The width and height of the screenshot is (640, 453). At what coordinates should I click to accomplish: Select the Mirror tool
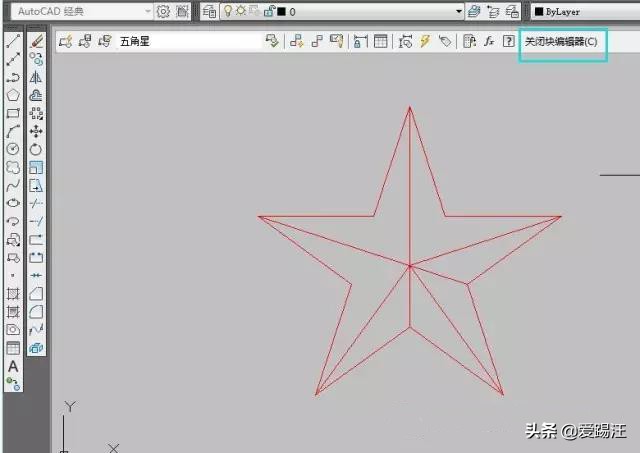click(x=36, y=77)
